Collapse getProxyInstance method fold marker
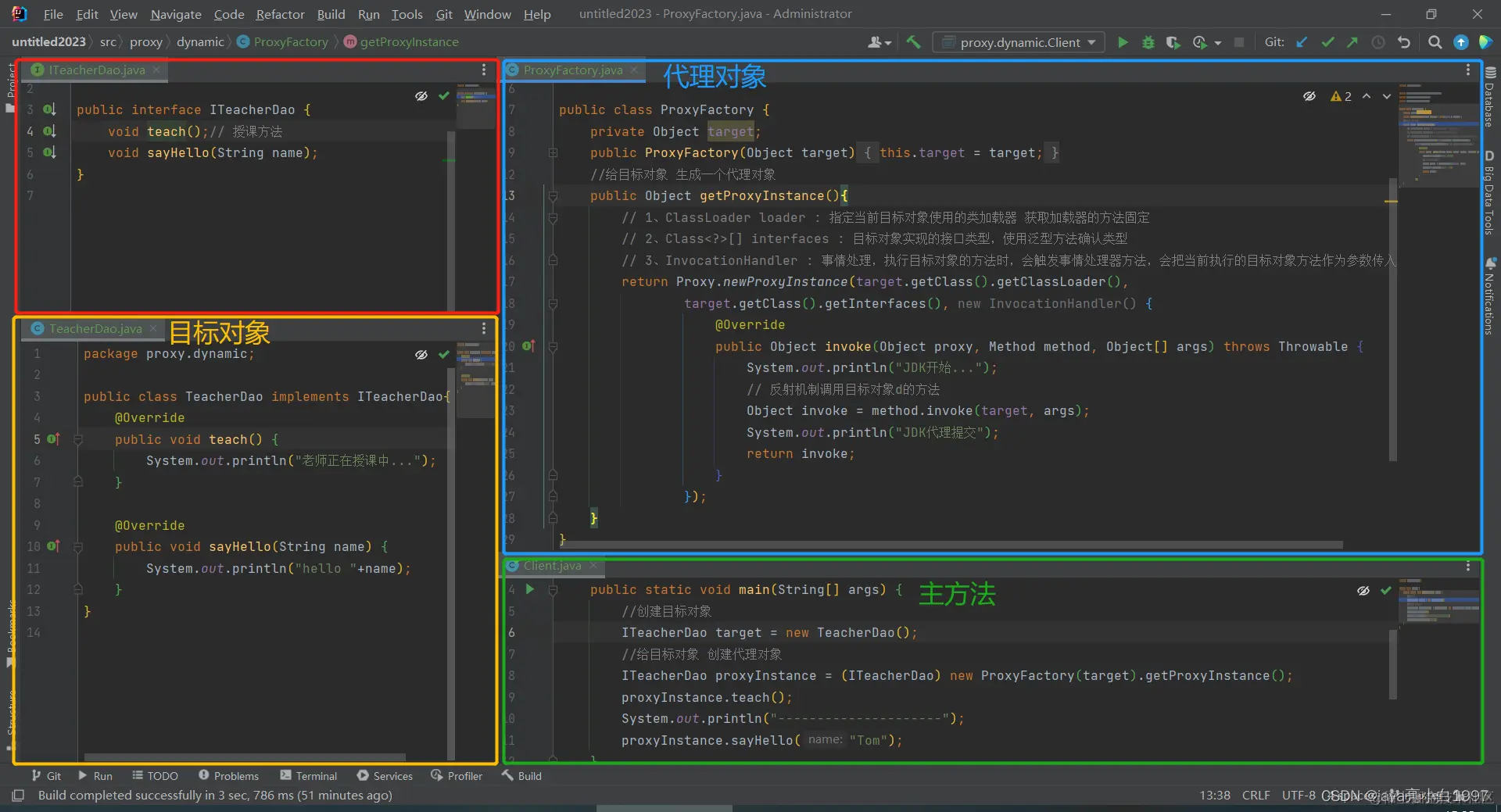Screen dimensions: 1501x812 553,196
